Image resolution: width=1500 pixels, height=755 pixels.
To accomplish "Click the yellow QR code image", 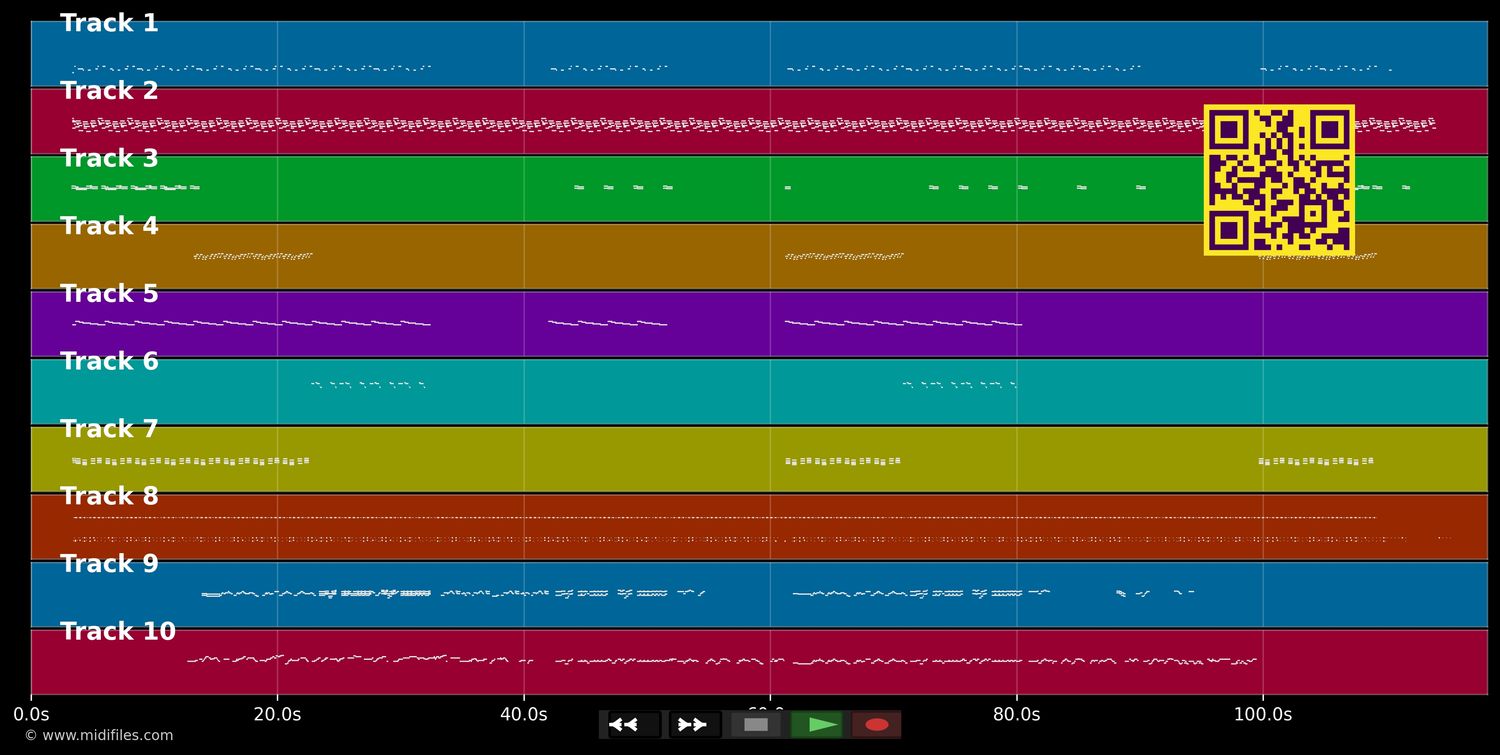I will (1279, 180).
